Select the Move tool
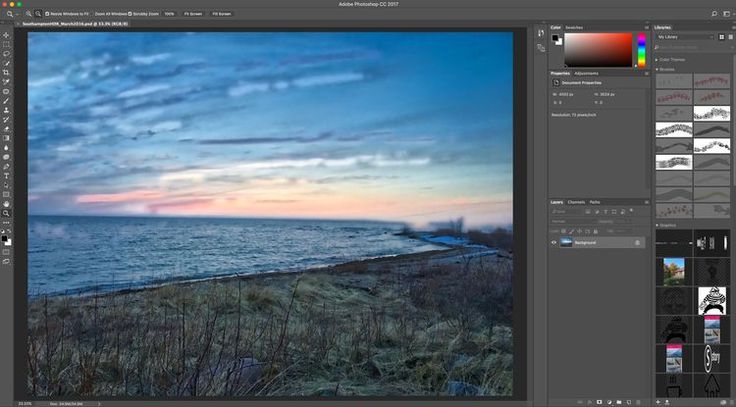Screen dimensions: 736x407 point(6,35)
